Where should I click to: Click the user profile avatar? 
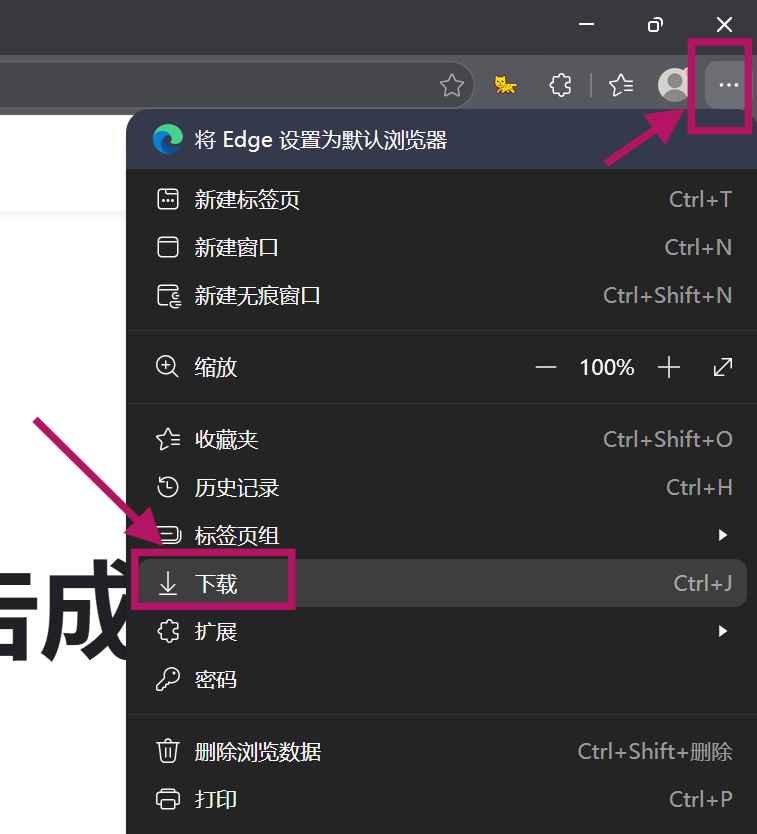[x=674, y=85]
